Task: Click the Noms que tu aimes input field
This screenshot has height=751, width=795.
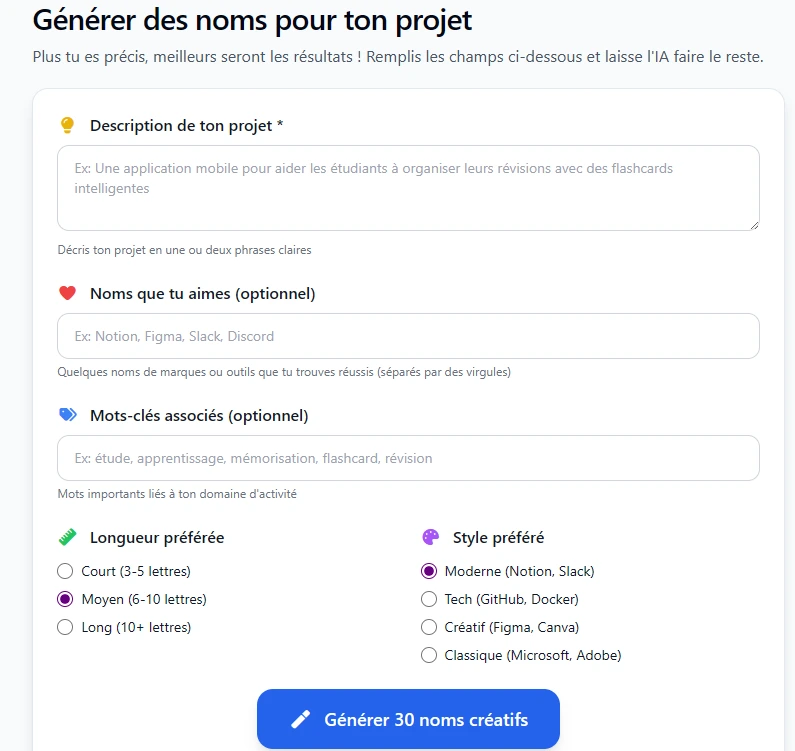Action: (x=408, y=336)
